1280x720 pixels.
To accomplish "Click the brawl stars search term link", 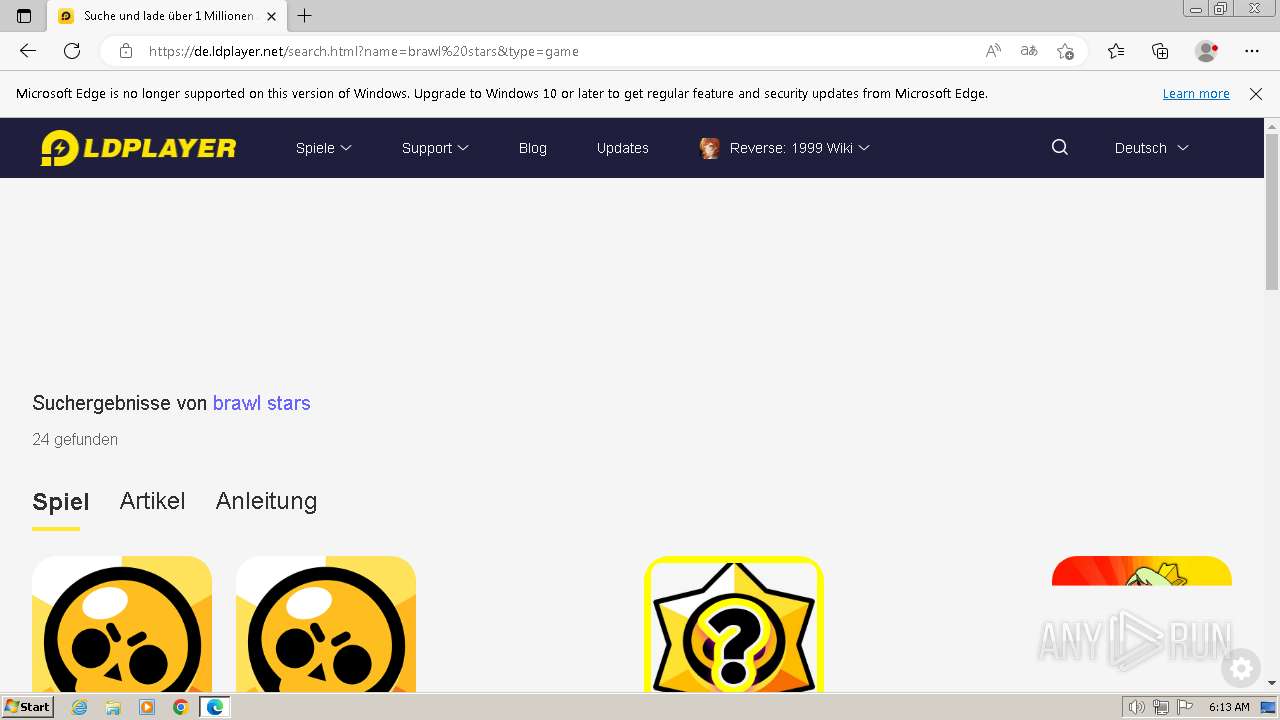I will coord(262,403).
